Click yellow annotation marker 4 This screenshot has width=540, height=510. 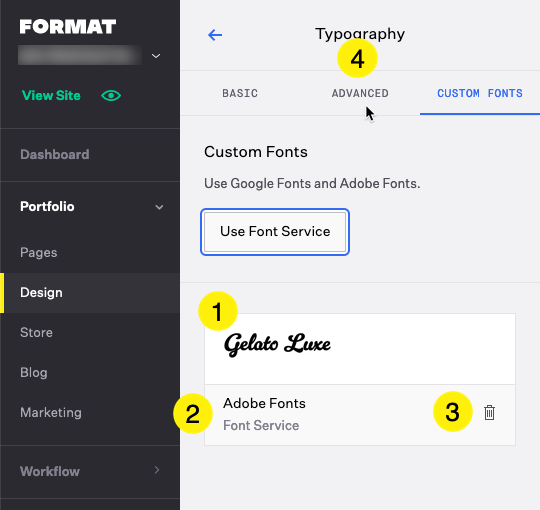(x=357, y=58)
